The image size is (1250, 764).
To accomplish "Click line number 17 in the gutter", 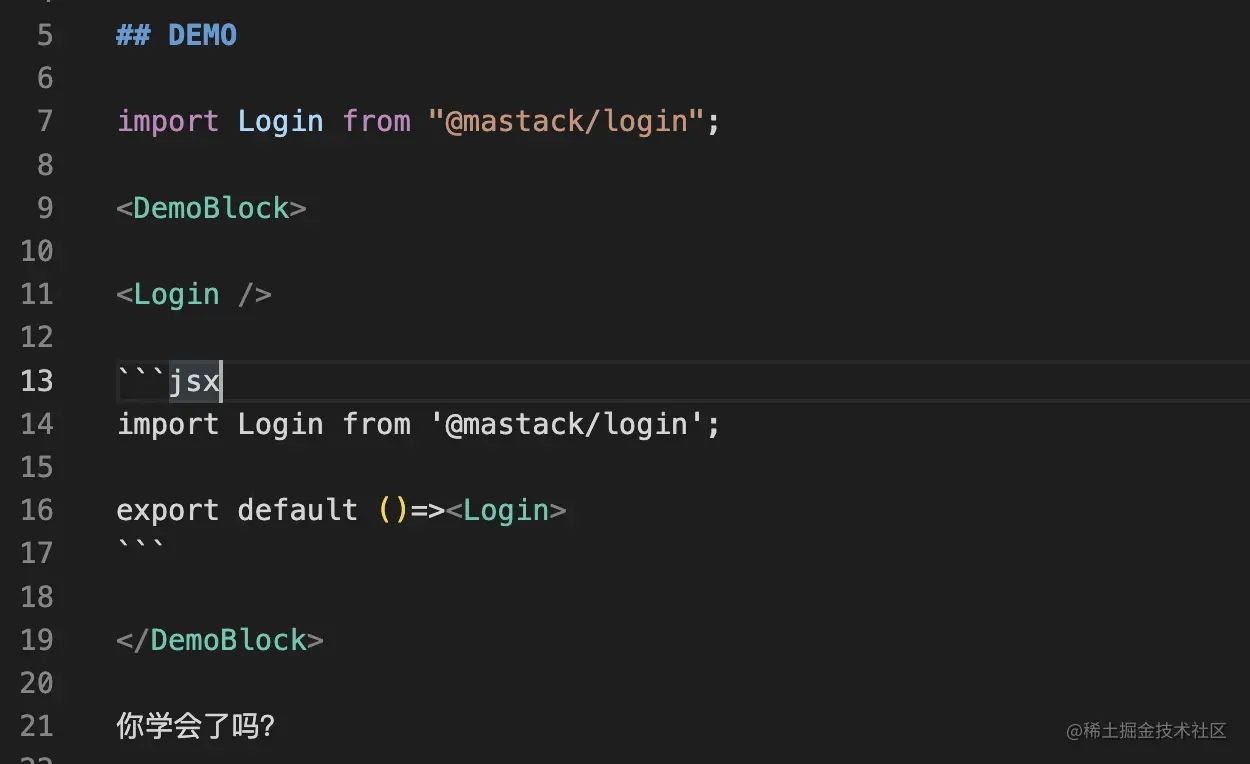I will click(36, 553).
